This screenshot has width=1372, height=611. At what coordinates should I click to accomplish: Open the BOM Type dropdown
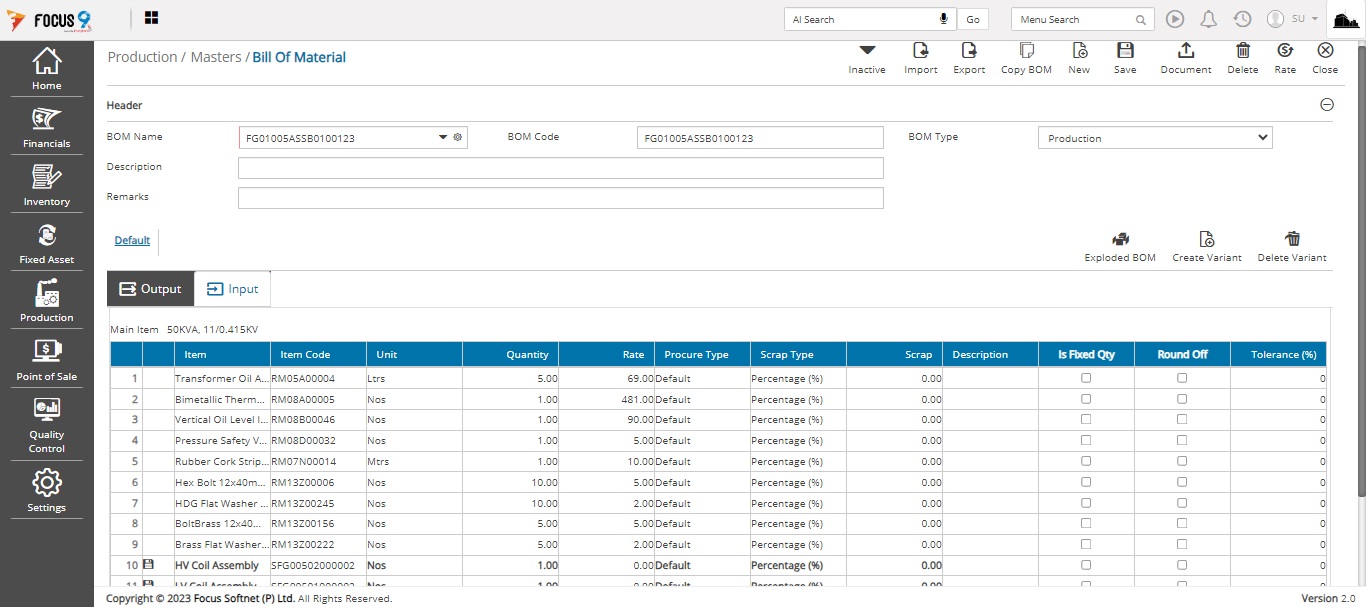pos(1155,138)
